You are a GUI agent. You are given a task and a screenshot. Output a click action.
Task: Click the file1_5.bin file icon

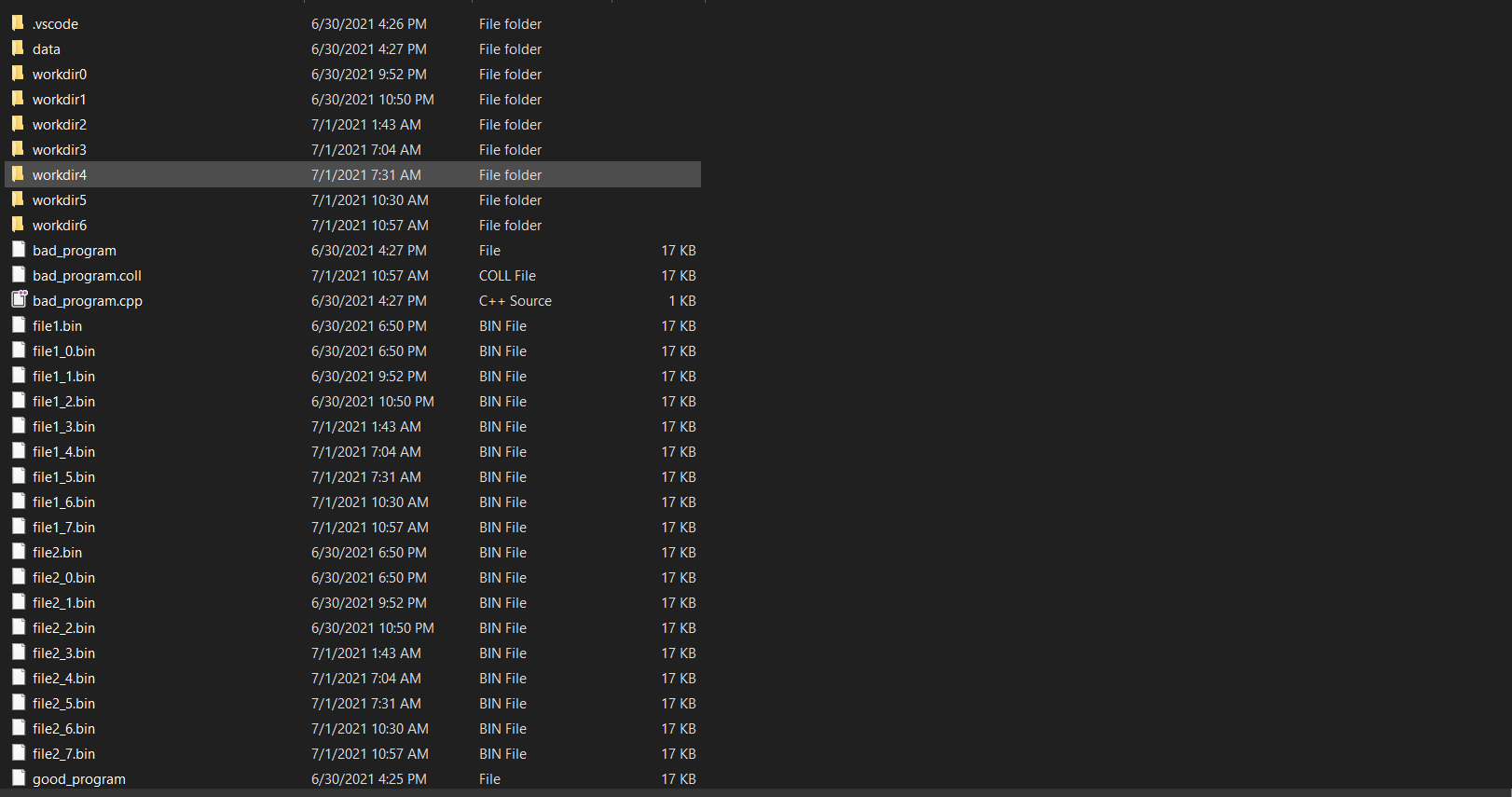[x=19, y=475]
